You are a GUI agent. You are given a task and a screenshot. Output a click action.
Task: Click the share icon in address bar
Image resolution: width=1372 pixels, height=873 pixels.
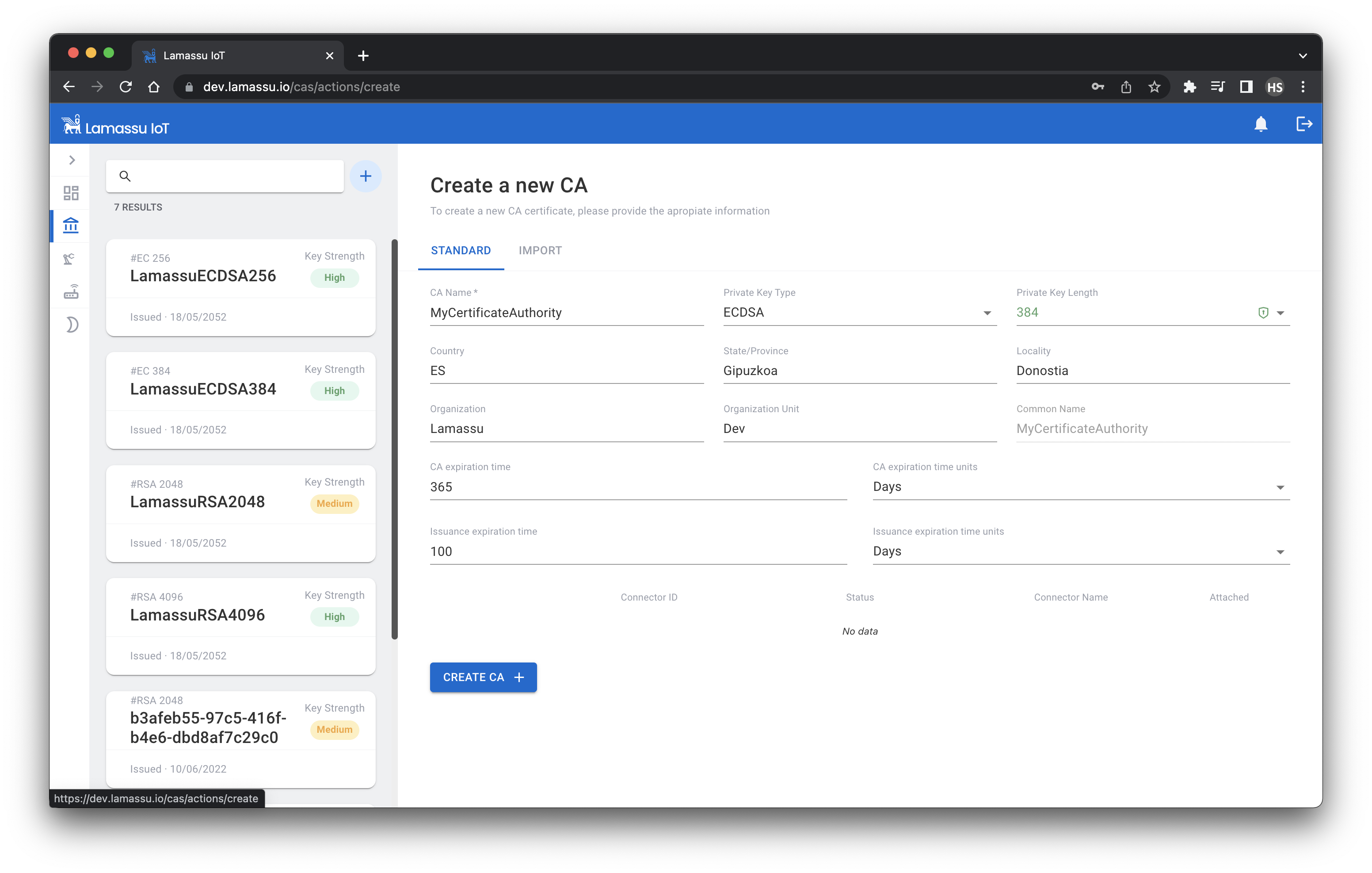1126,87
